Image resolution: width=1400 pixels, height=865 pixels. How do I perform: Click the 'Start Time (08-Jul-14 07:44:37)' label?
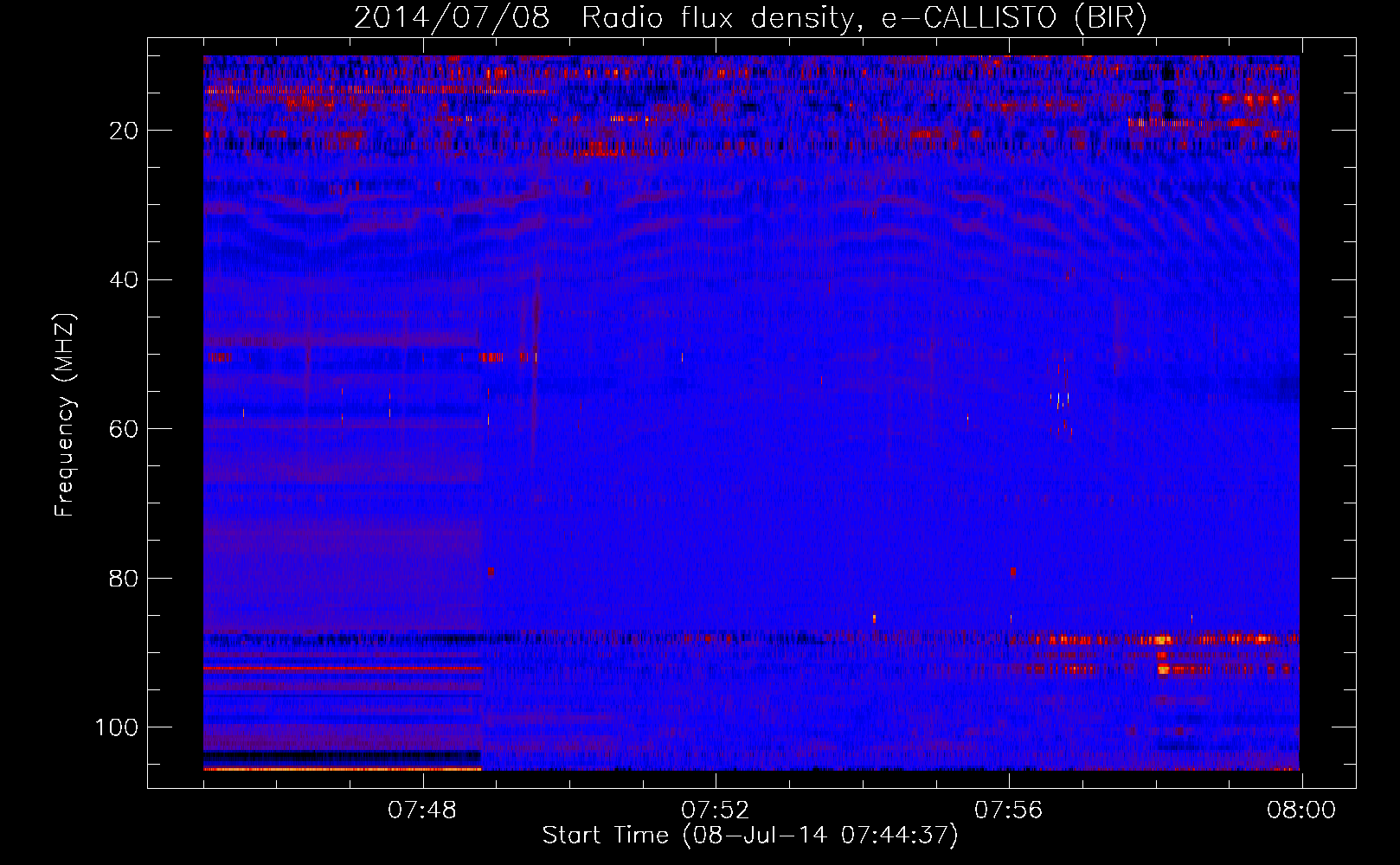point(750,836)
